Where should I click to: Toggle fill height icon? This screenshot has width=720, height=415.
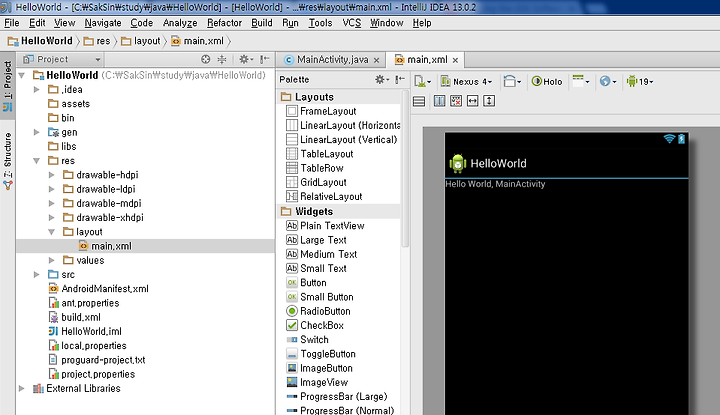(x=489, y=101)
